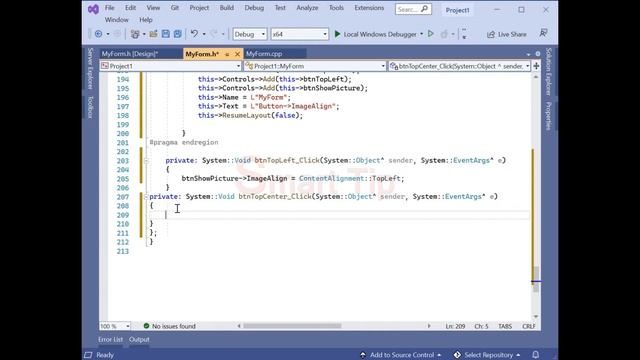Click the Hot Reload flame icon
640x360 pixels.
click(x=444, y=34)
